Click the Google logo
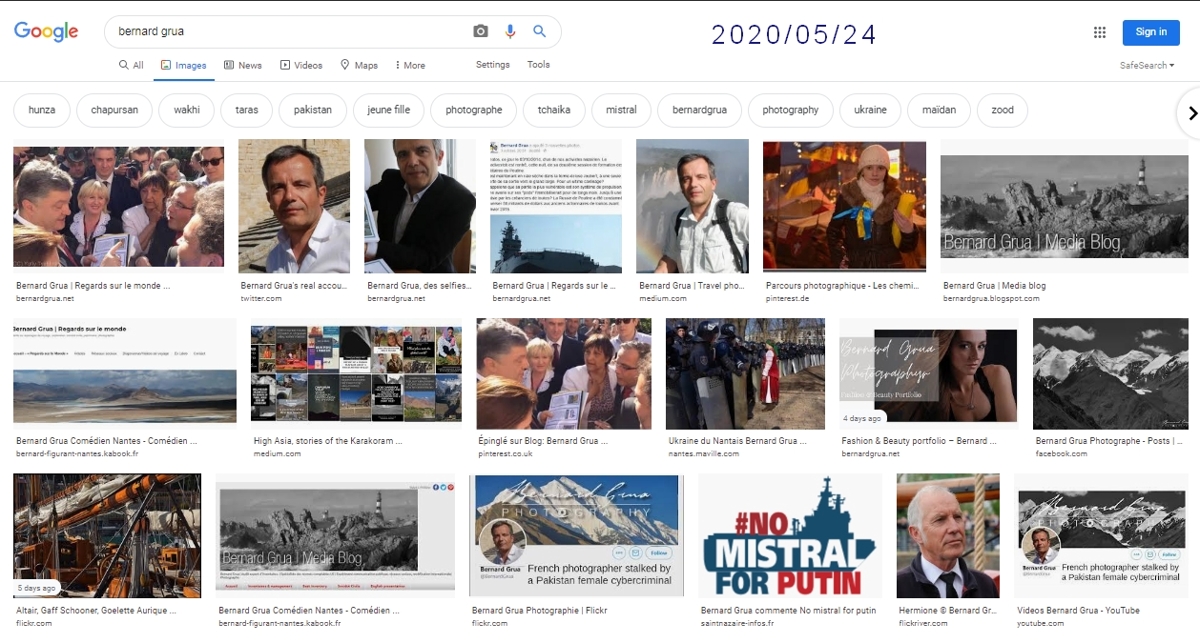The image size is (1200, 643). point(46,32)
